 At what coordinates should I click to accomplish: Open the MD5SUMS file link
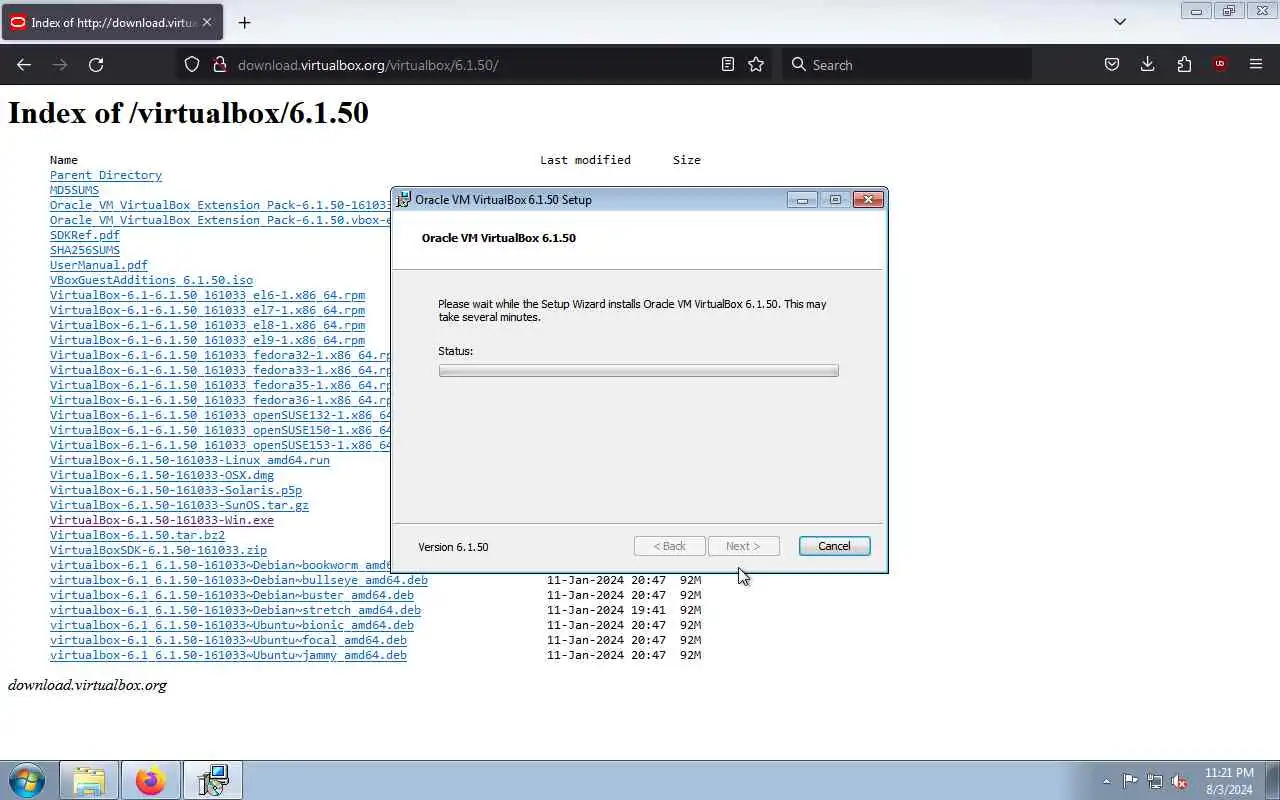point(74,190)
